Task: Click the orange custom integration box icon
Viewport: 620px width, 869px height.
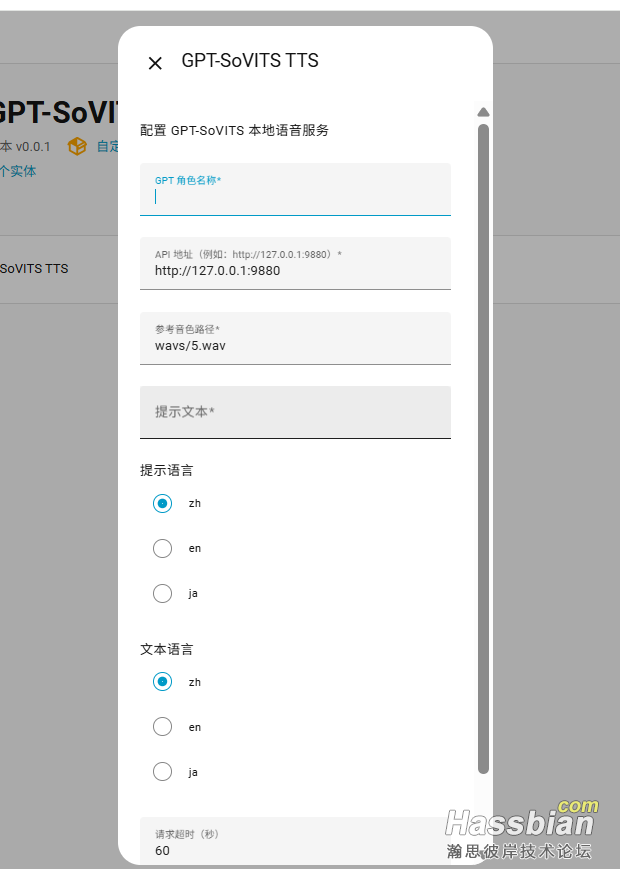Action: click(77, 147)
